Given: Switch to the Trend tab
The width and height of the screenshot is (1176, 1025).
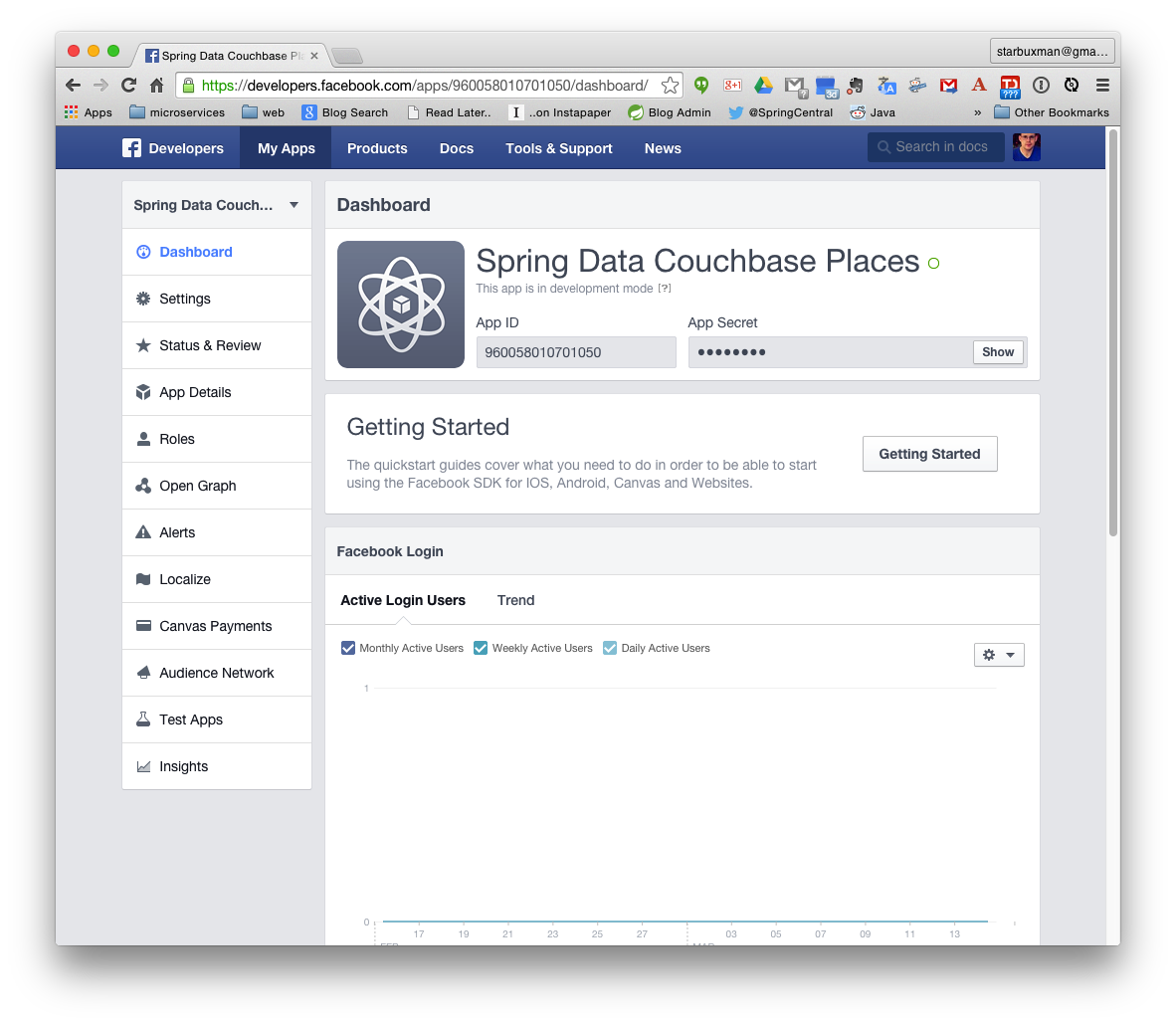Looking at the screenshot, I should pos(516,600).
